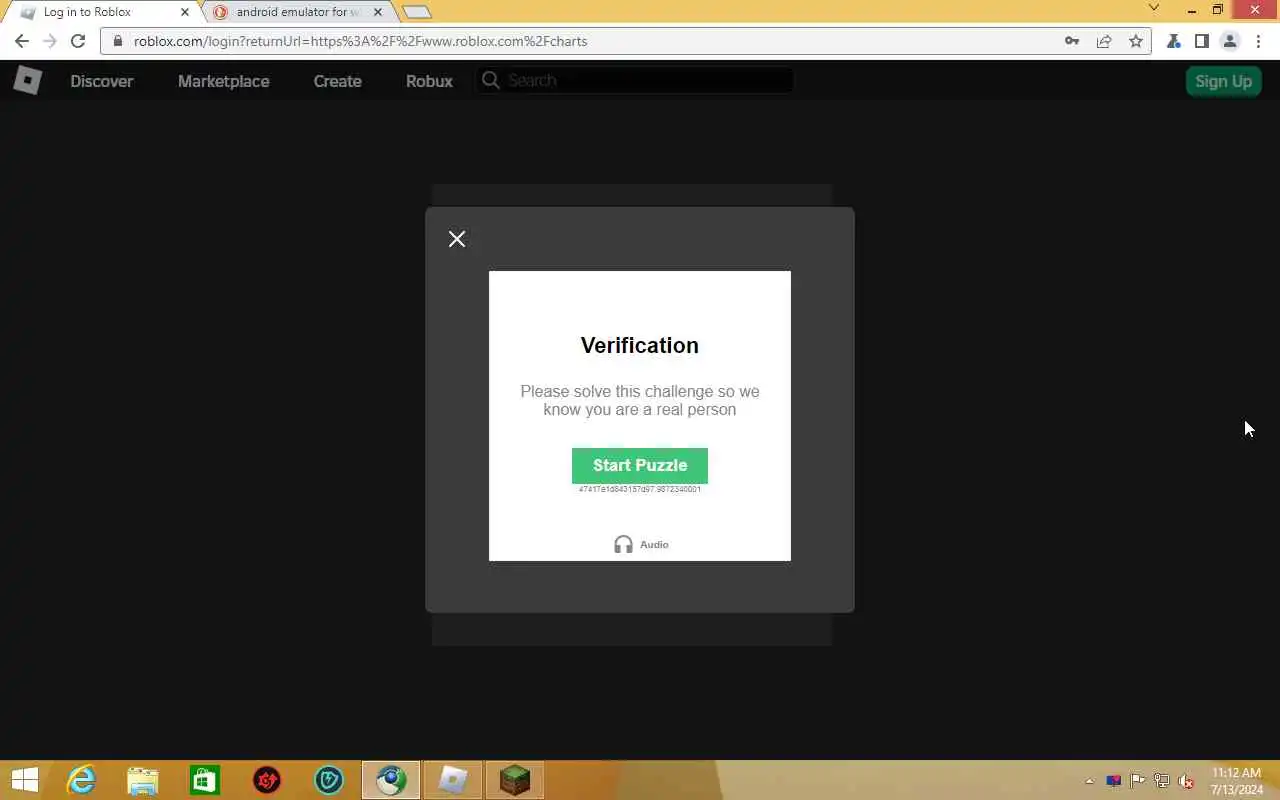Image resolution: width=1280 pixels, height=800 pixels.
Task: Open the Roblox taskbar icon
Action: pos(453,780)
